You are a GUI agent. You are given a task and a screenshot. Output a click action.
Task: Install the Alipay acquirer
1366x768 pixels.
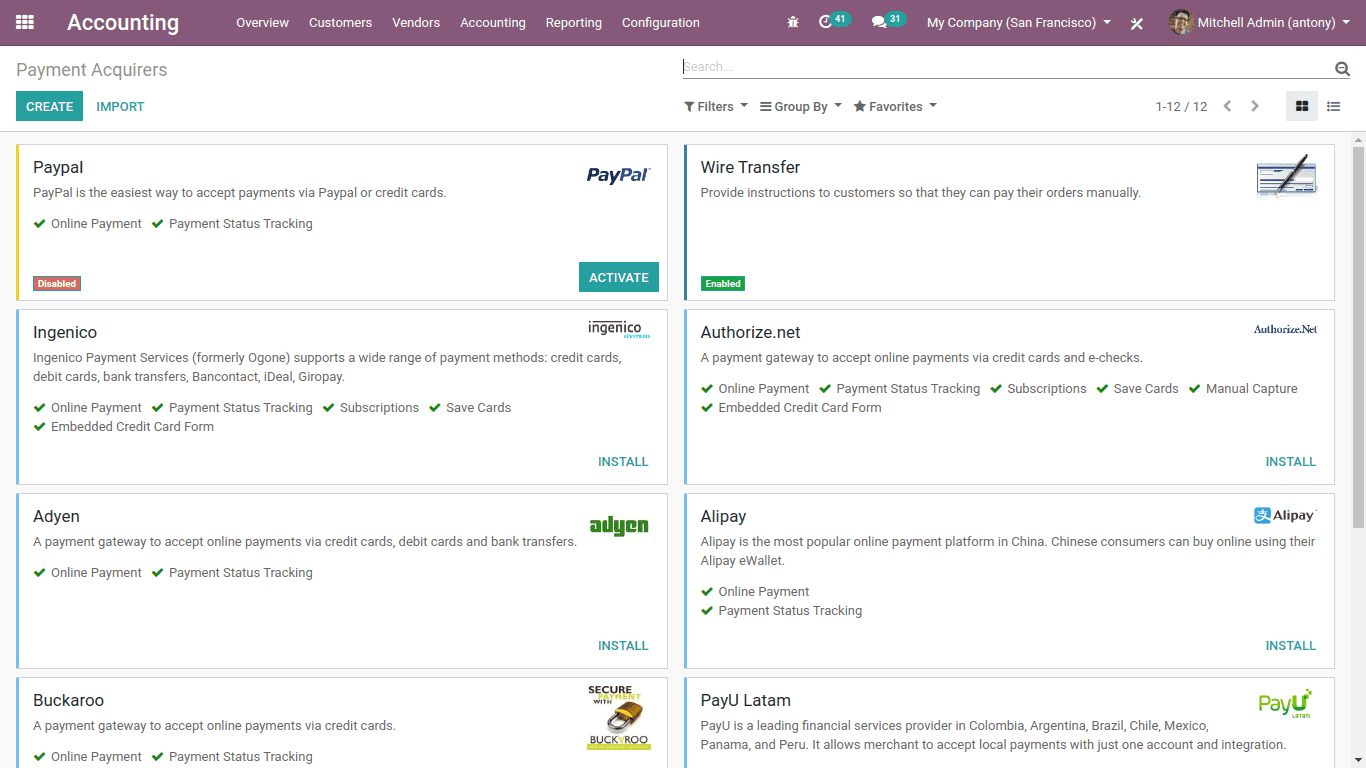click(1291, 645)
